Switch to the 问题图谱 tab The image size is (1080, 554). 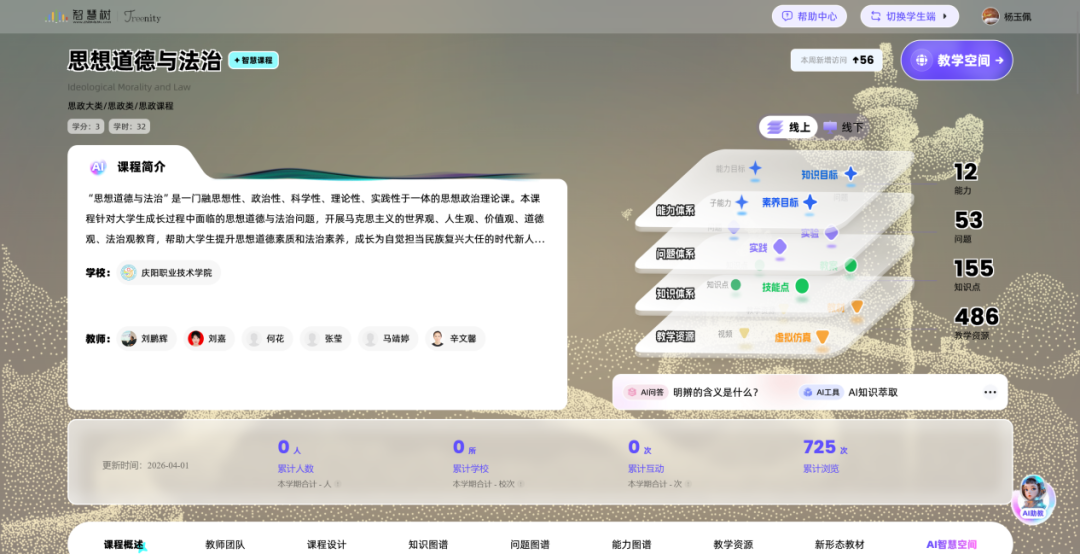pos(530,544)
